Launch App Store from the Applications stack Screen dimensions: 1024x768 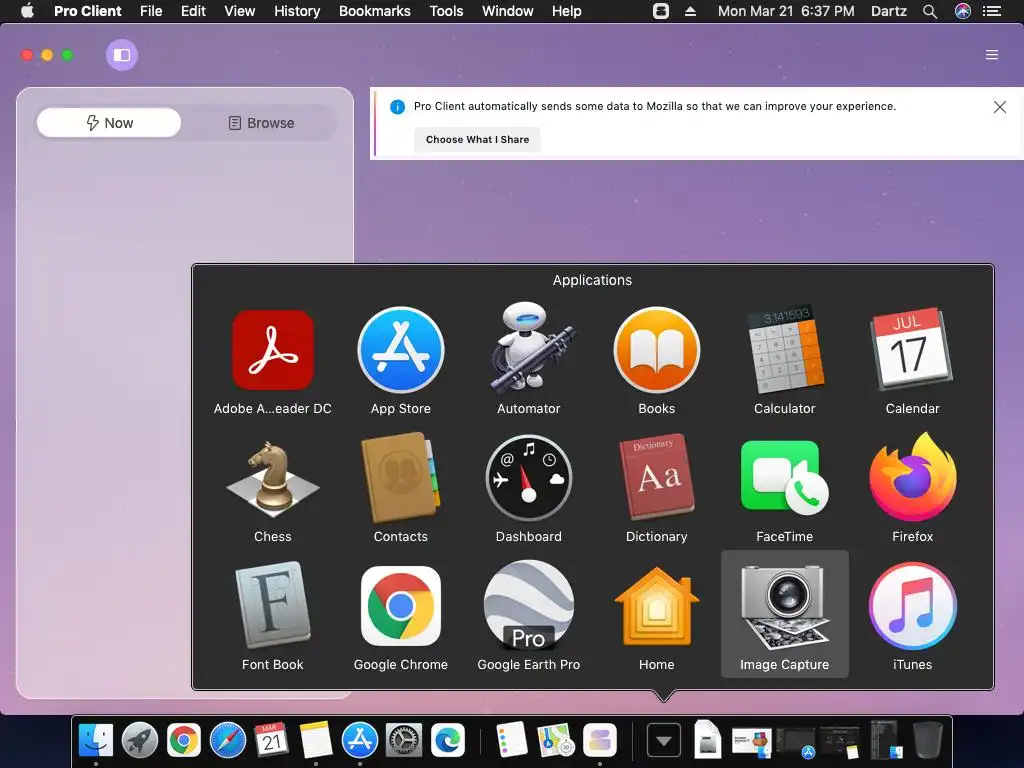pyautogui.click(x=400, y=351)
